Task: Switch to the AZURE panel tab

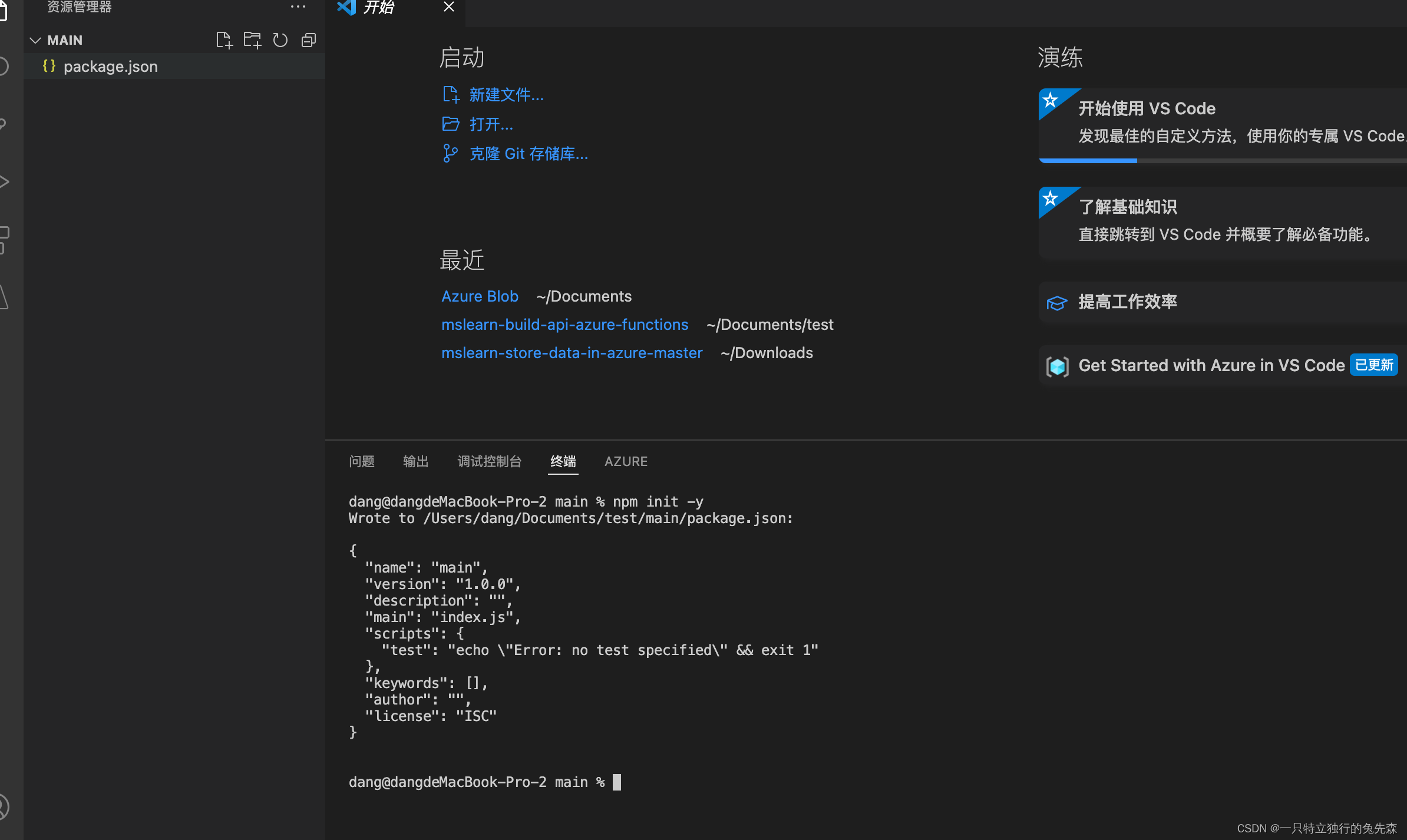Action: (626, 461)
